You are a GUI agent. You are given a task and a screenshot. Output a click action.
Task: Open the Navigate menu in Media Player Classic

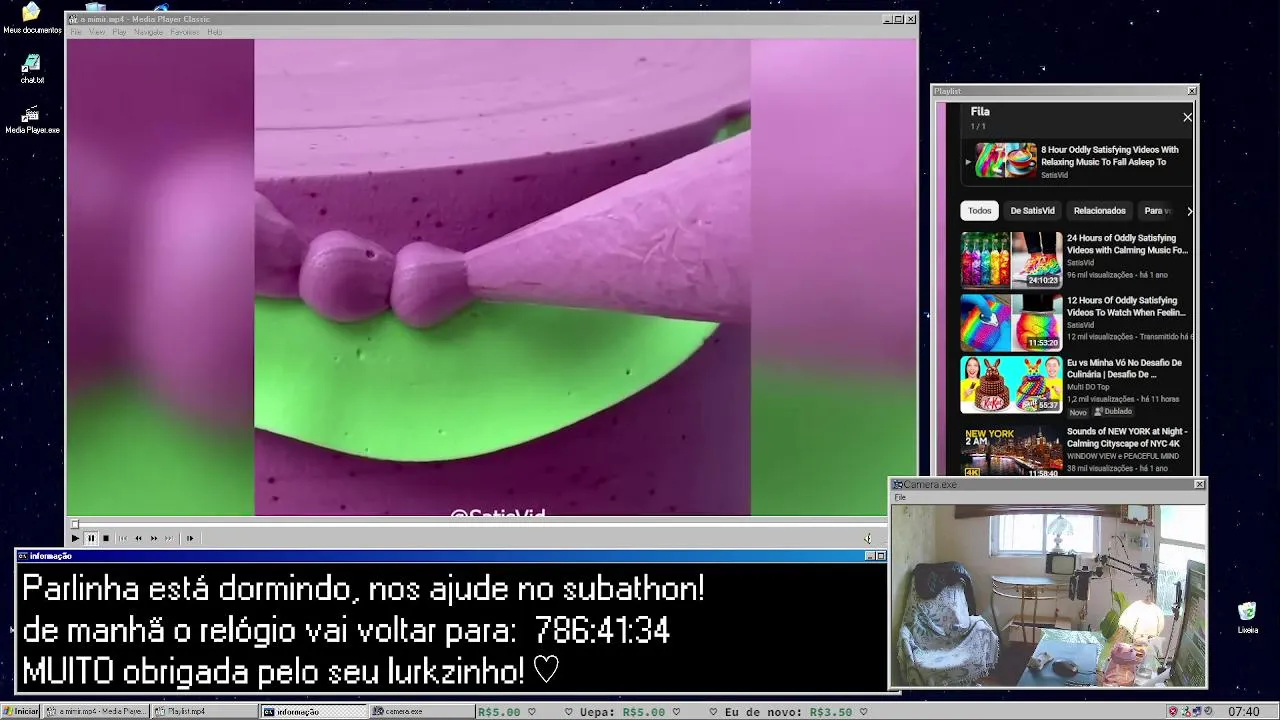(148, 32)
